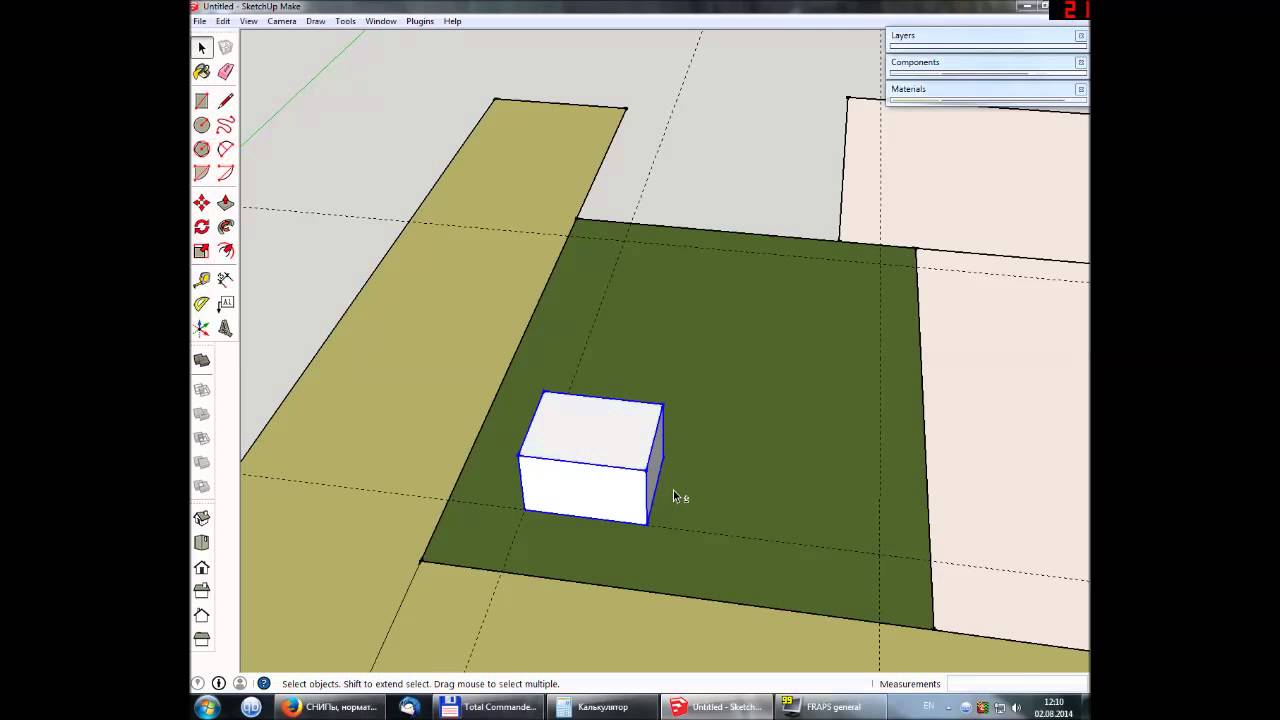Select the Push/Pull tool

click(x=226, y=203)
